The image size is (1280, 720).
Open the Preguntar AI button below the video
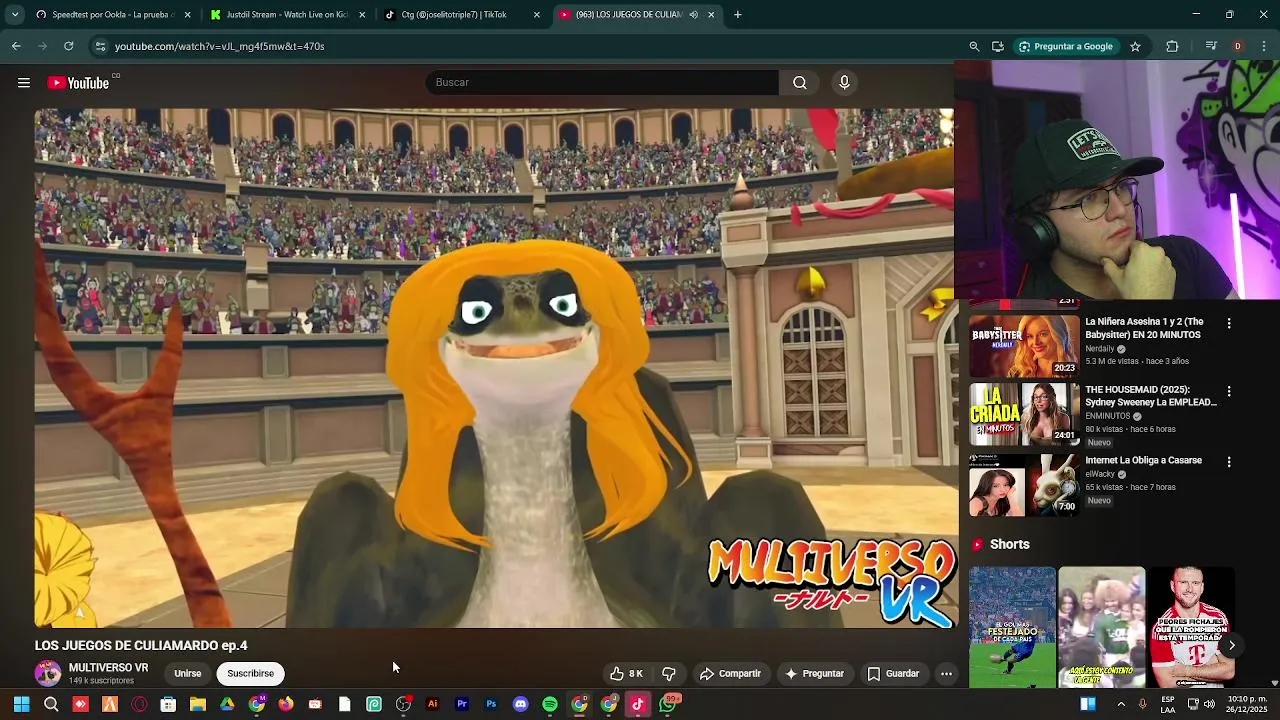pyautogui.click(x=815, y=674)
